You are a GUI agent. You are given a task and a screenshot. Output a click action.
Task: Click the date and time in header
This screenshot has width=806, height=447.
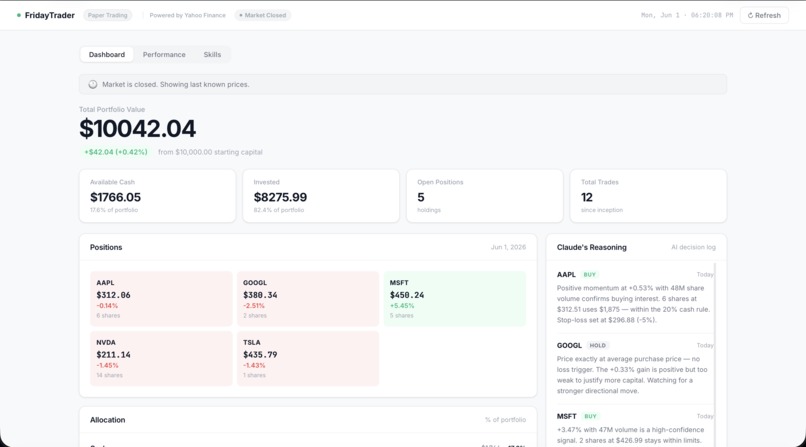[687, 15]
